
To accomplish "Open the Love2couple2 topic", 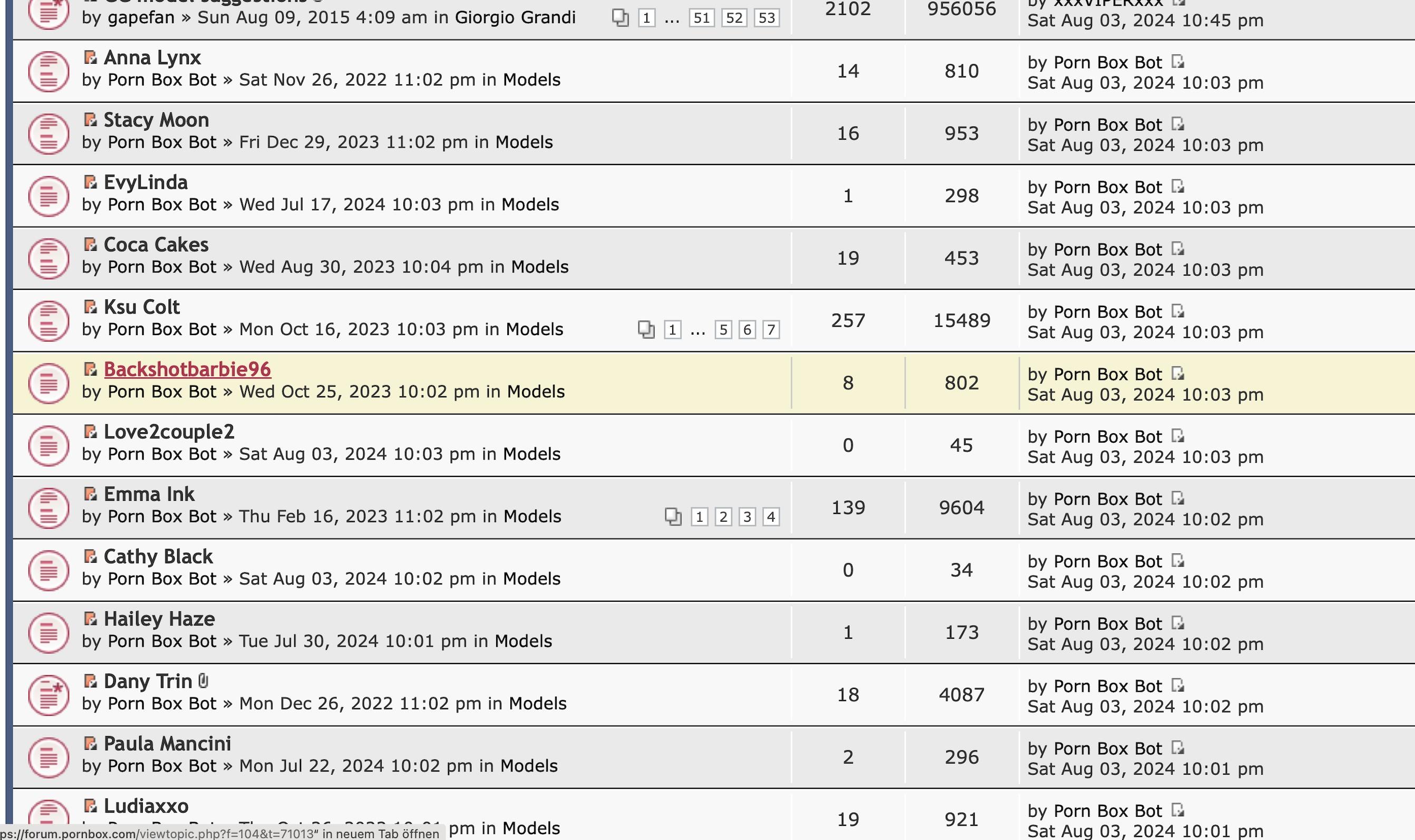I will click(x=169, y=431).
